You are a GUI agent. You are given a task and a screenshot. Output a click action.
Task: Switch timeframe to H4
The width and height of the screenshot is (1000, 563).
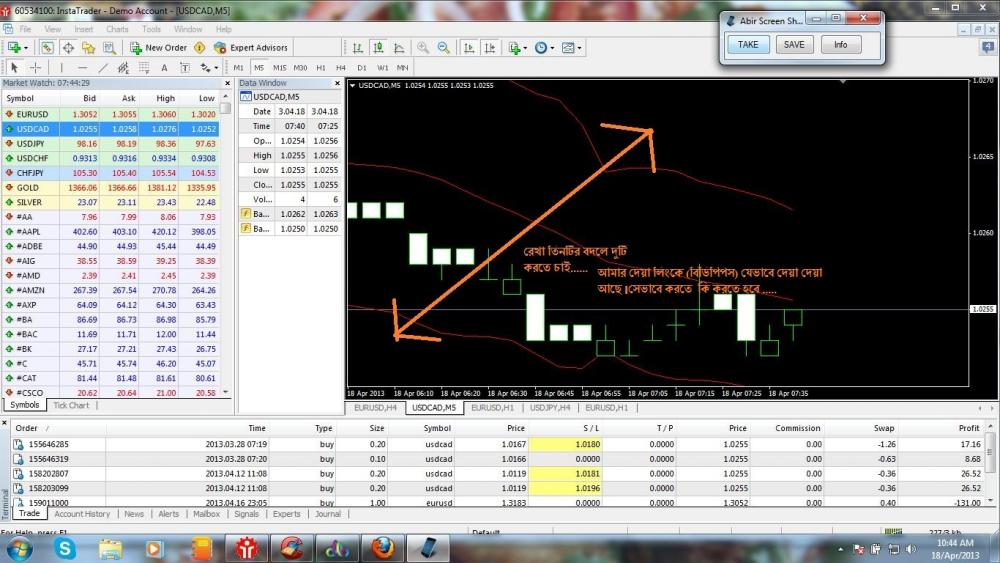pos(341,68)
